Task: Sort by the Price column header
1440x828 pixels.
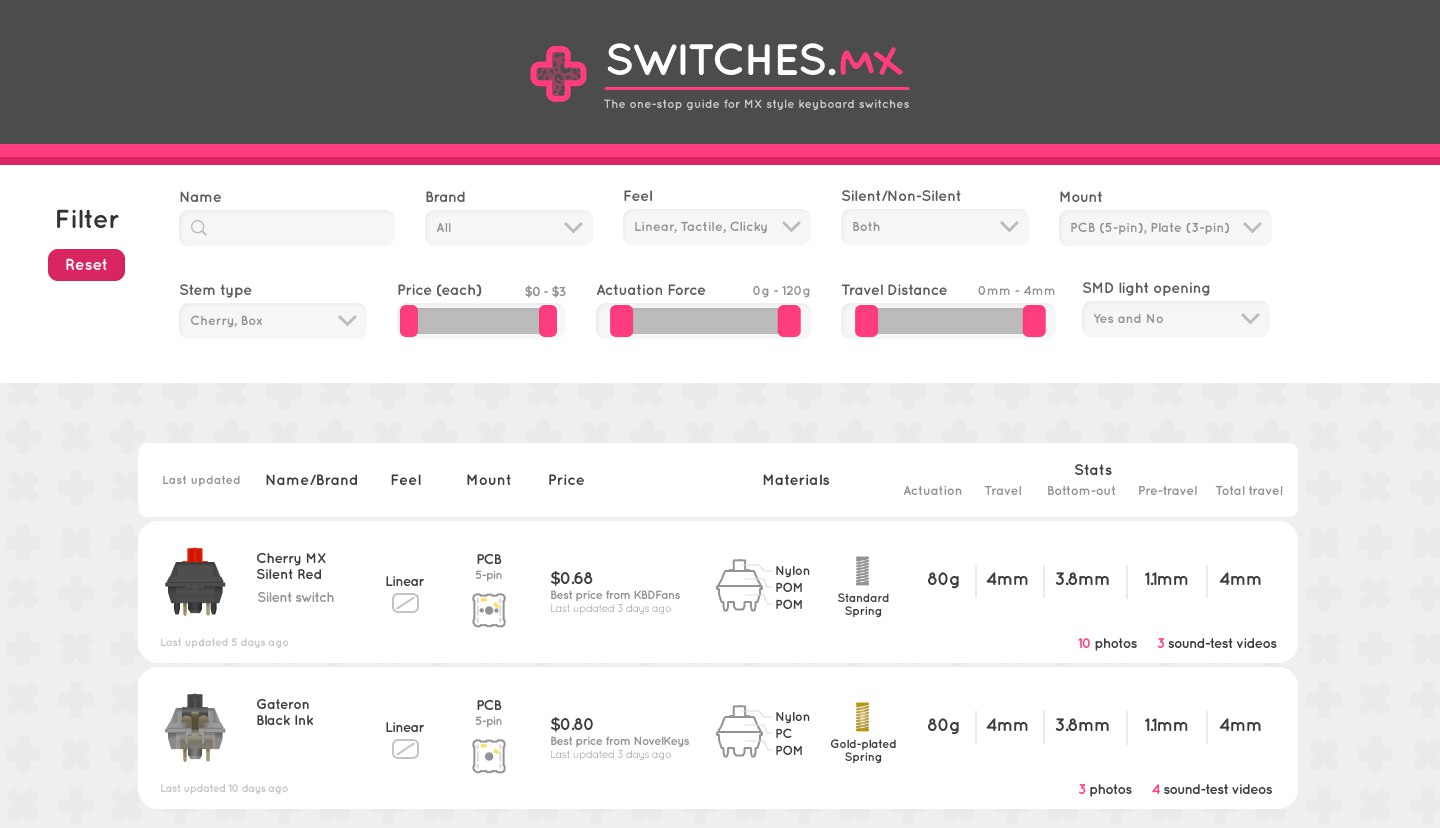Action: click(x=566, y=480)
